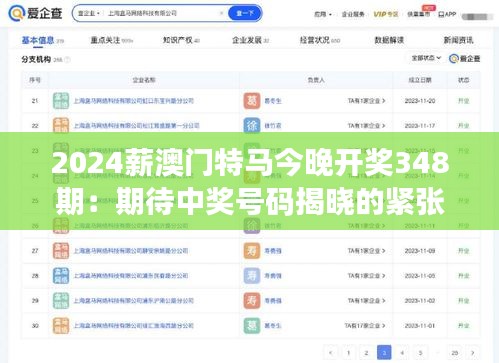This screenshot has height=363, width=499.
Task: Expand TA有1家企业 in row 21
Action: point(367,101)
